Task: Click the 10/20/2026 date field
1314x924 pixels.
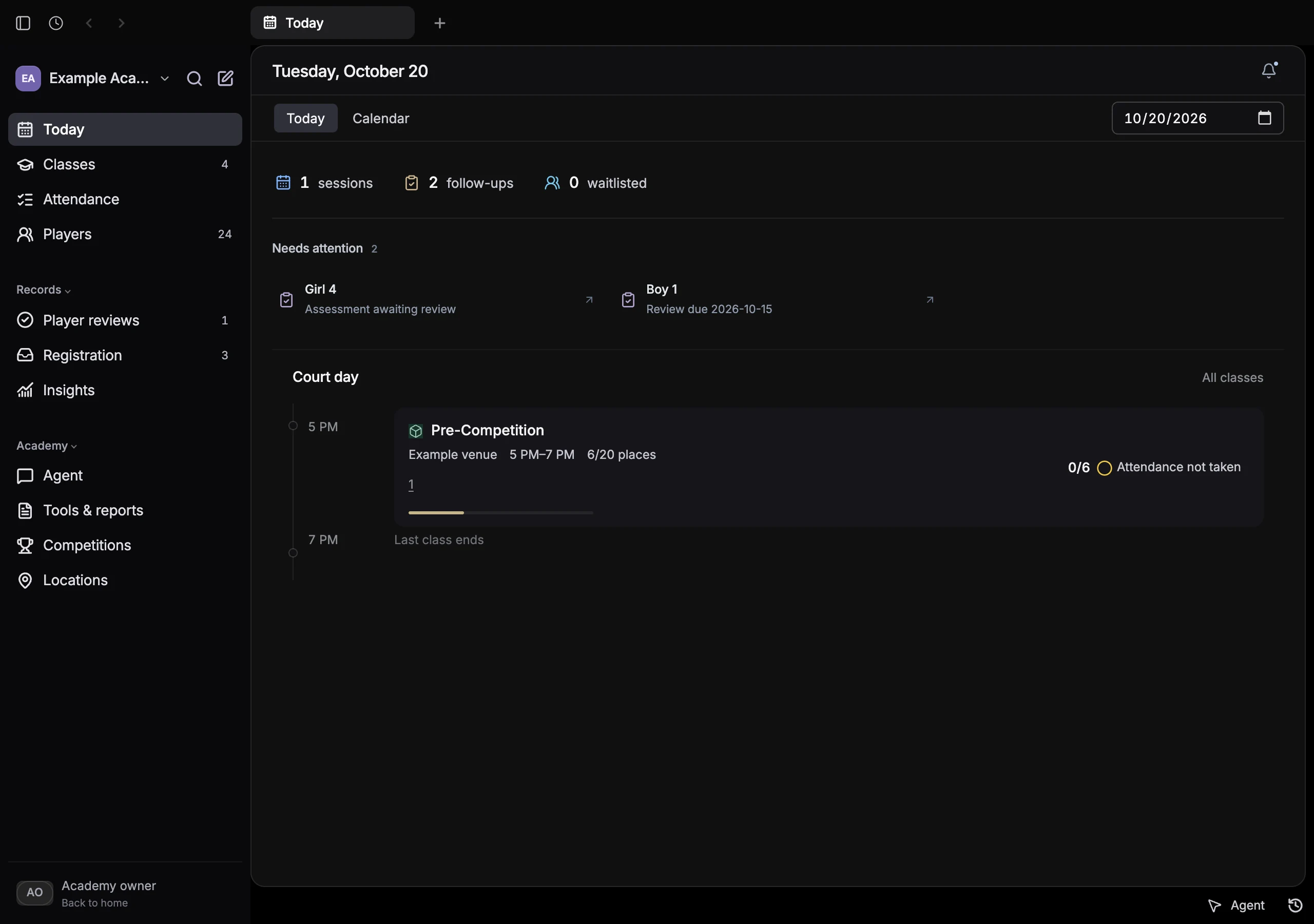Action: pos(1197,118)
